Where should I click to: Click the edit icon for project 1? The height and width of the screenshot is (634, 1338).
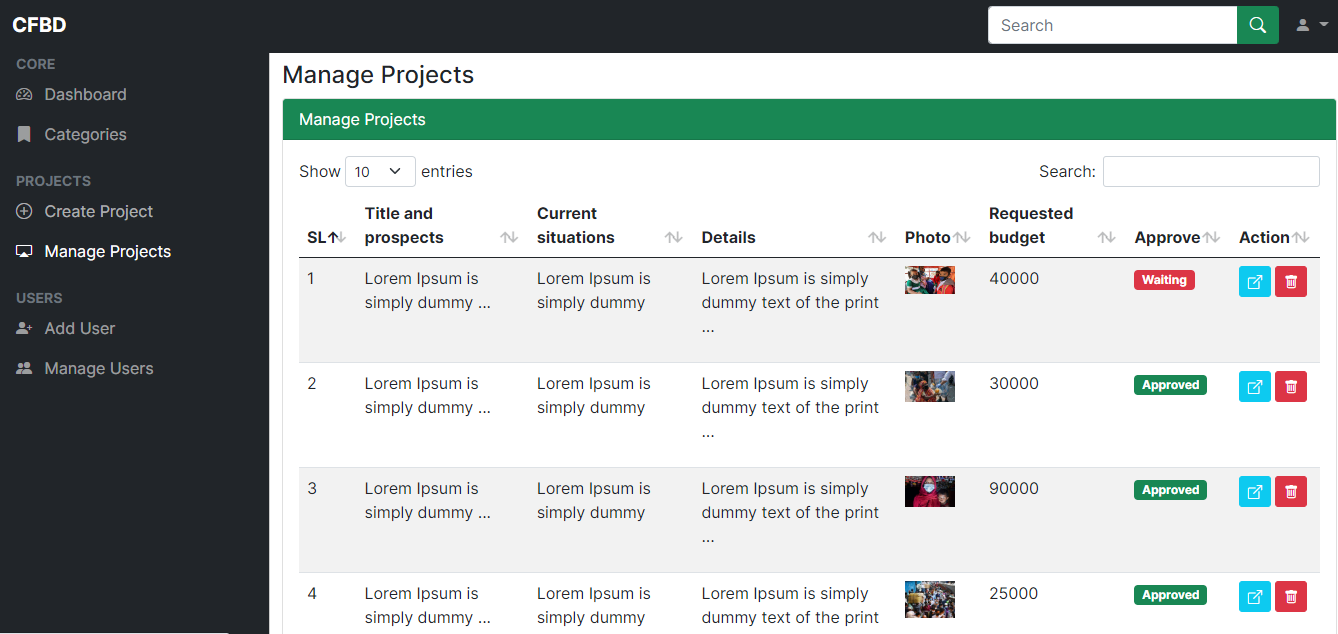1254,282
